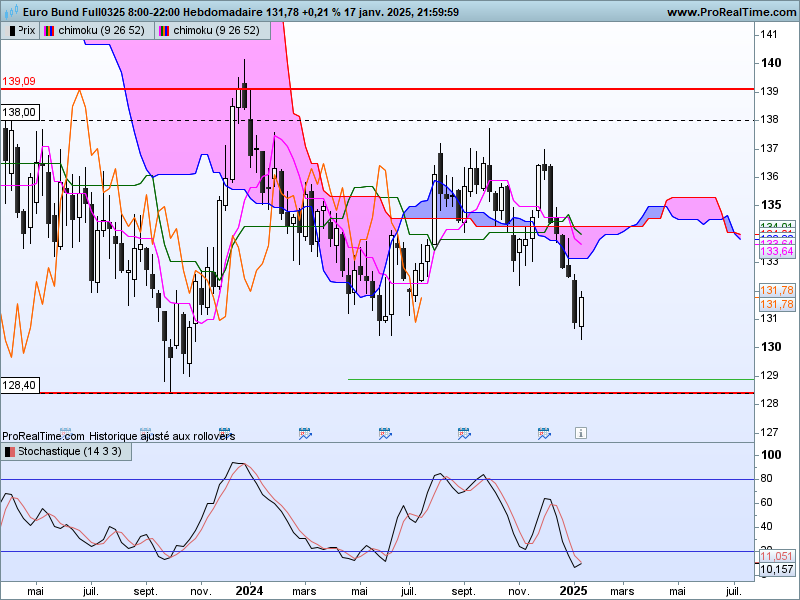Select the 138,00 dashed level price box
Viewport: 800px width, 600px height.
click(x=20, y=112)
